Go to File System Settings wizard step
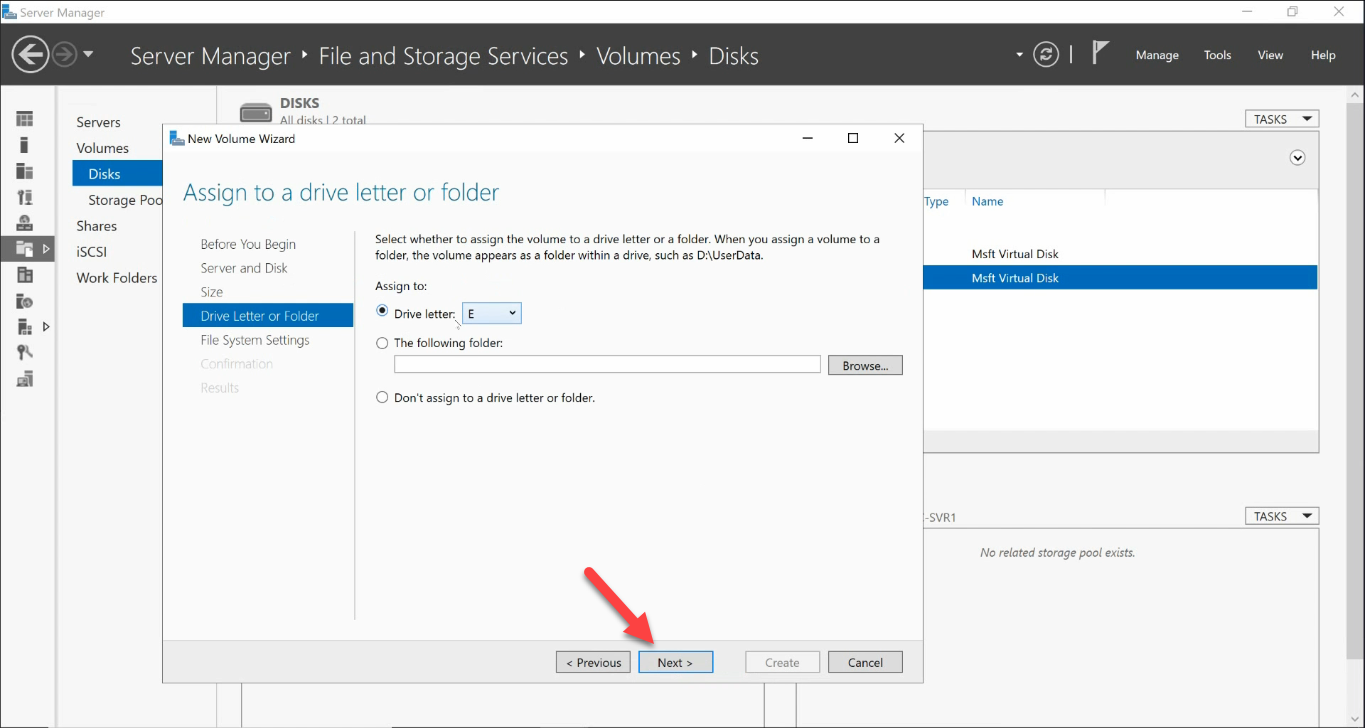The width and height of the screenshot is (1365, 728). [x=255, y=340]
